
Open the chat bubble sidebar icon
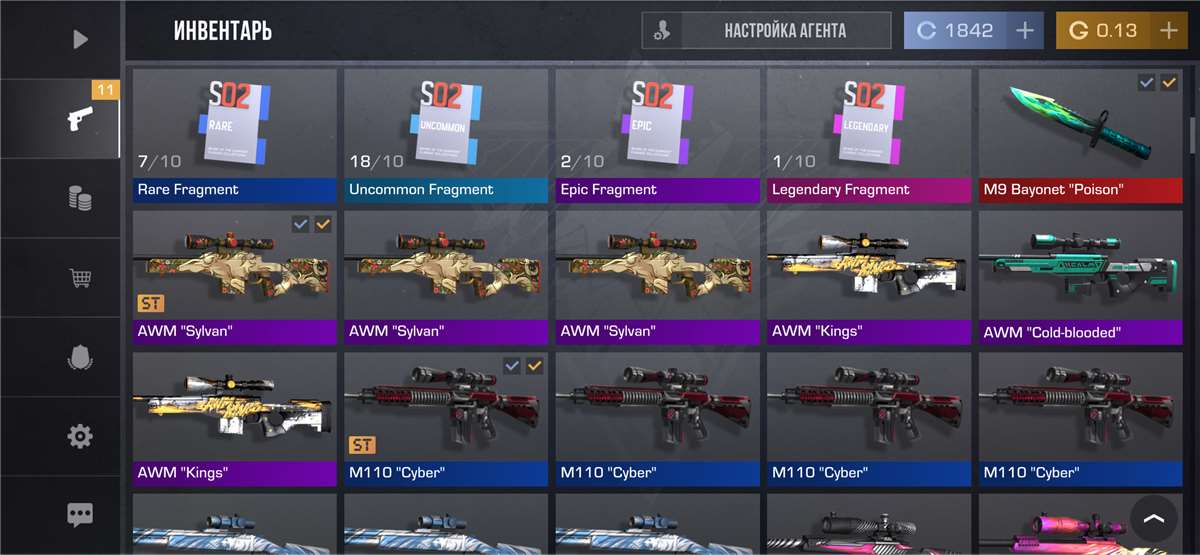(x=80, y=515)
